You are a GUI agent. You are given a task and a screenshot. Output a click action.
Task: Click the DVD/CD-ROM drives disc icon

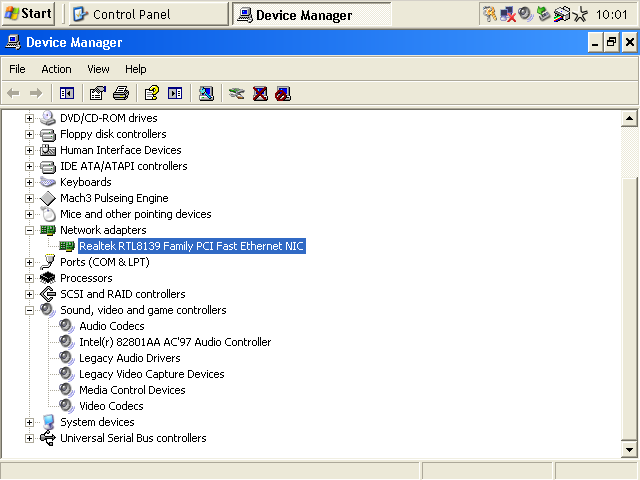coord(48,118)
